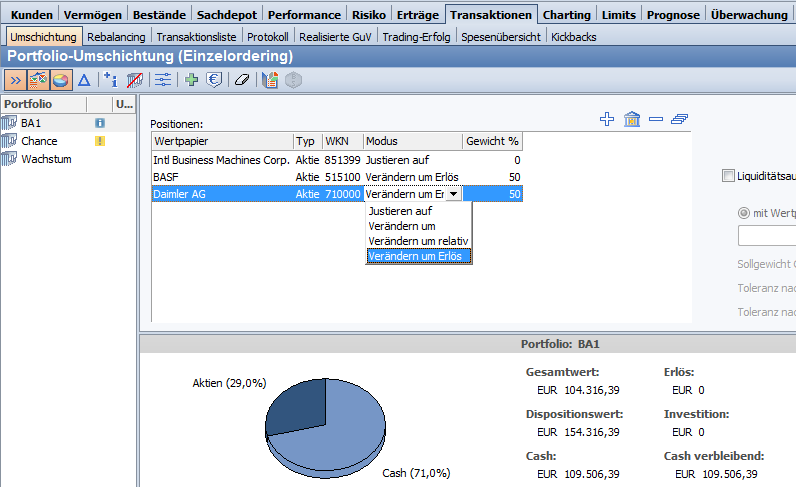The image size is (796, 487).
Task: Add position with blue plus icon
Action: click(x=607, y=120)
